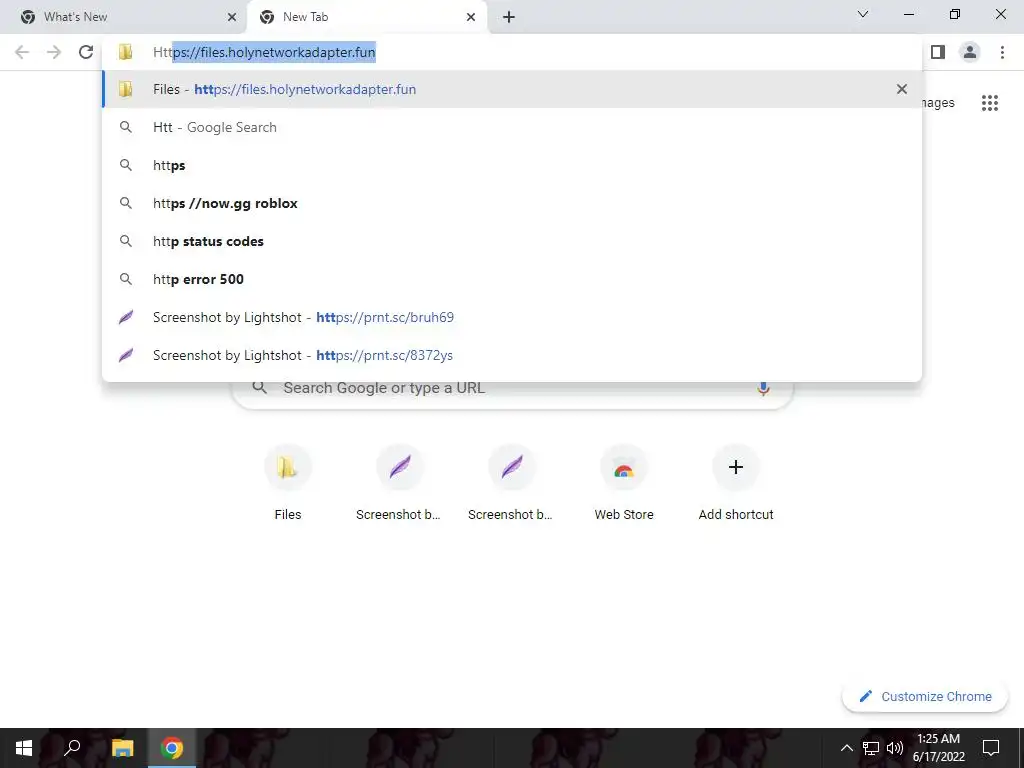Open Windows taskbar search
The image size is (1024, 768).
[72, 748]
